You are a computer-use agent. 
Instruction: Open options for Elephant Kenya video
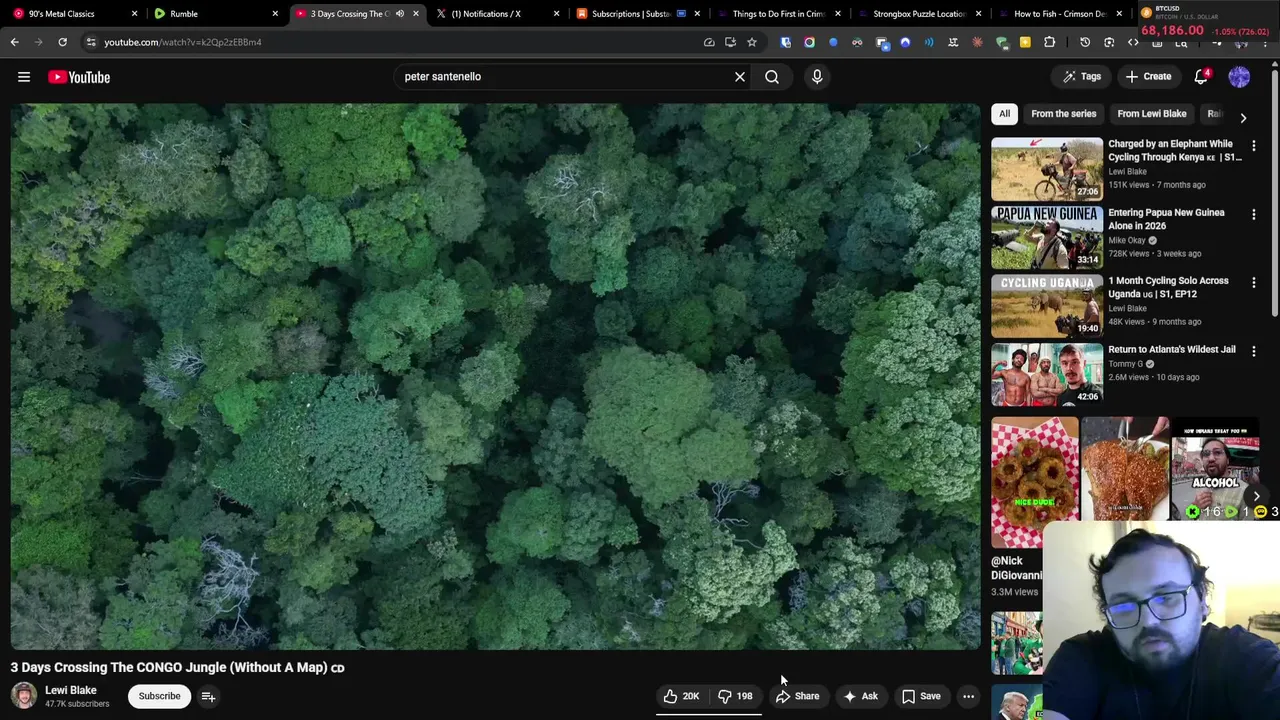(x=1254, y=146)
